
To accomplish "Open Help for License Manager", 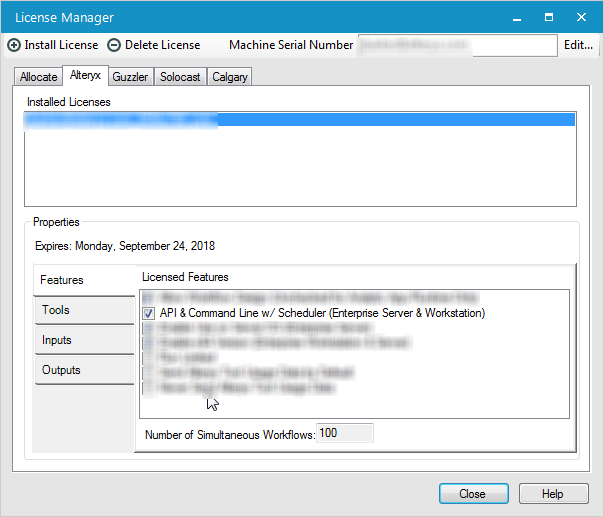I will click(x=554, y=494).
